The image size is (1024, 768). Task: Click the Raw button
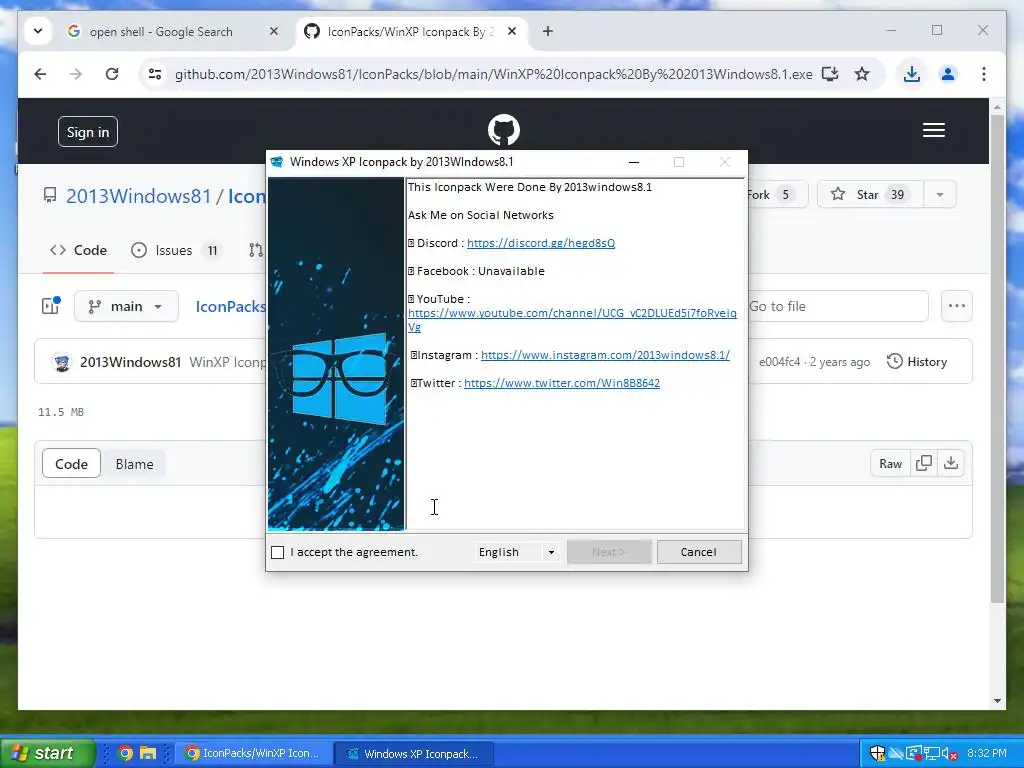[x=890, y=464]
